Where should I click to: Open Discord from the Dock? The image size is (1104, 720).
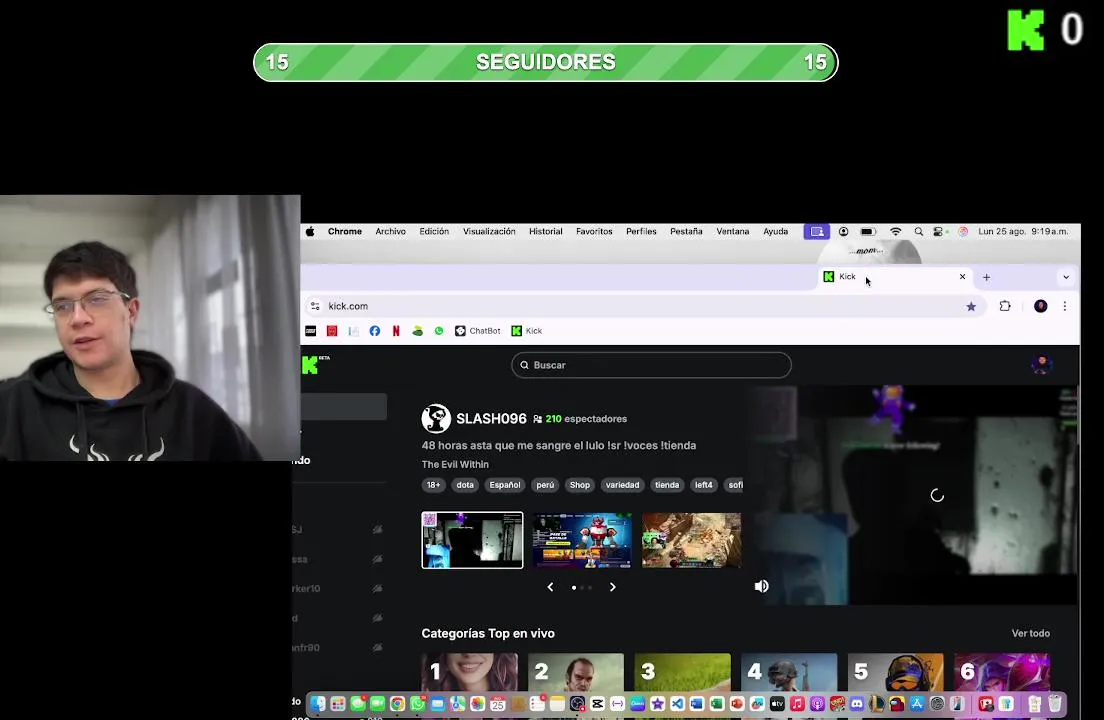[857, 704]
